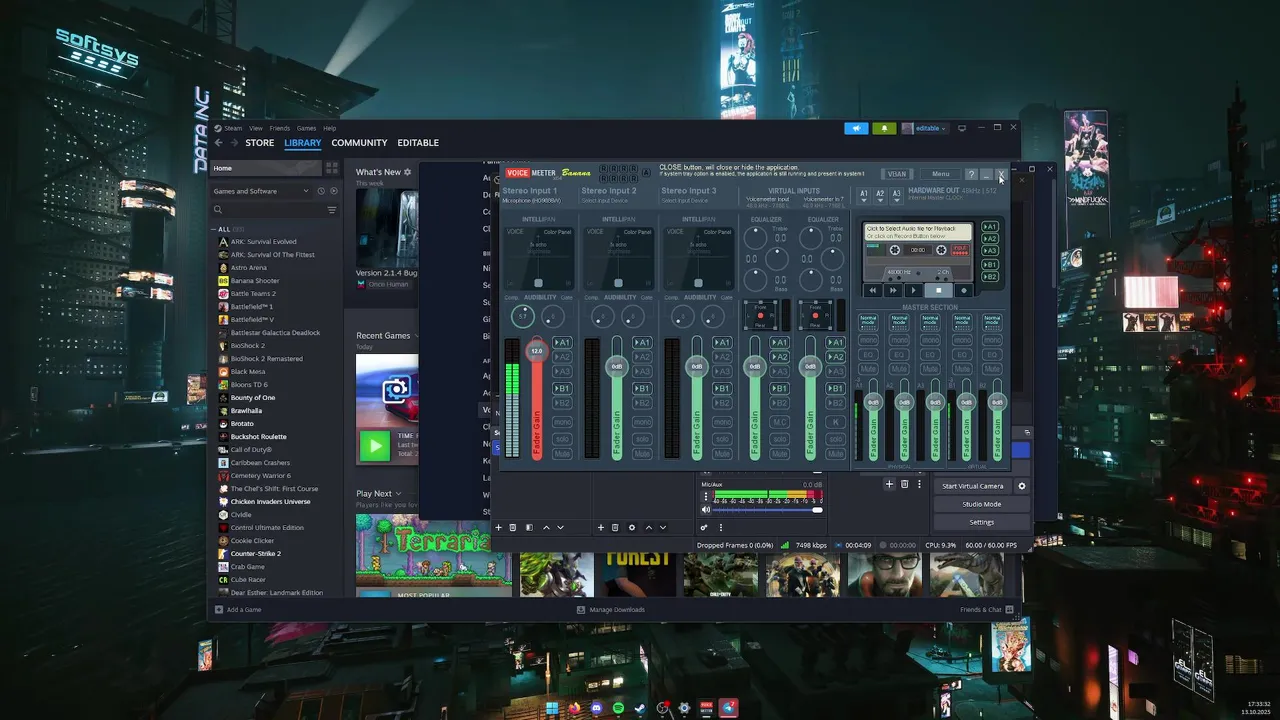Click Stereo Input 2 fader gain knob
This screenshot has width=1280, height=720.
[x=617, y=366]
